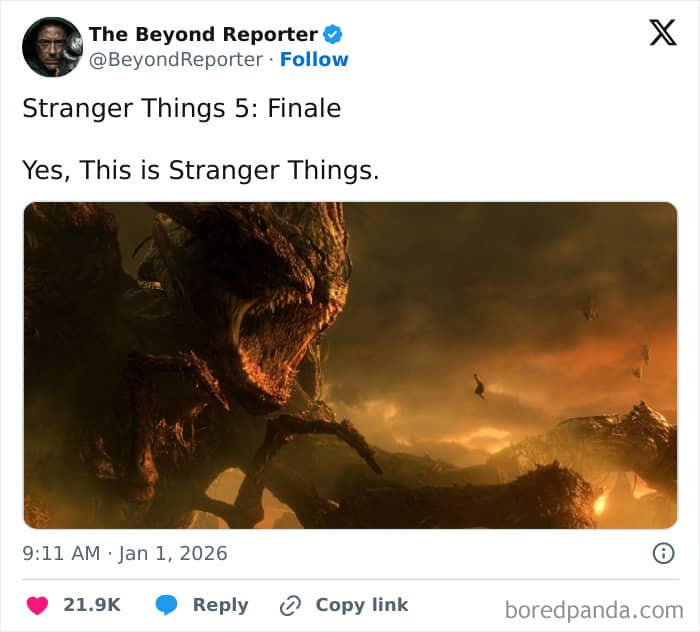The image size is (700, 632).
Task: Click the blue reply bubble icon
Action: point(166,605)
